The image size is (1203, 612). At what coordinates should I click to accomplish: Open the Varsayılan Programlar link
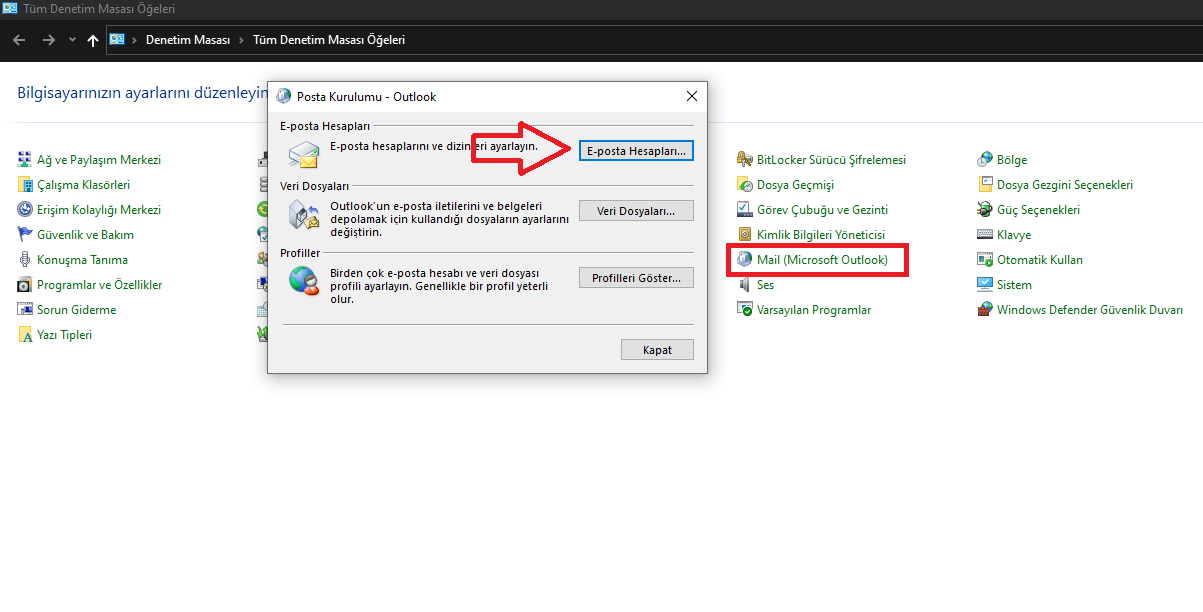[x=813, y=310]
